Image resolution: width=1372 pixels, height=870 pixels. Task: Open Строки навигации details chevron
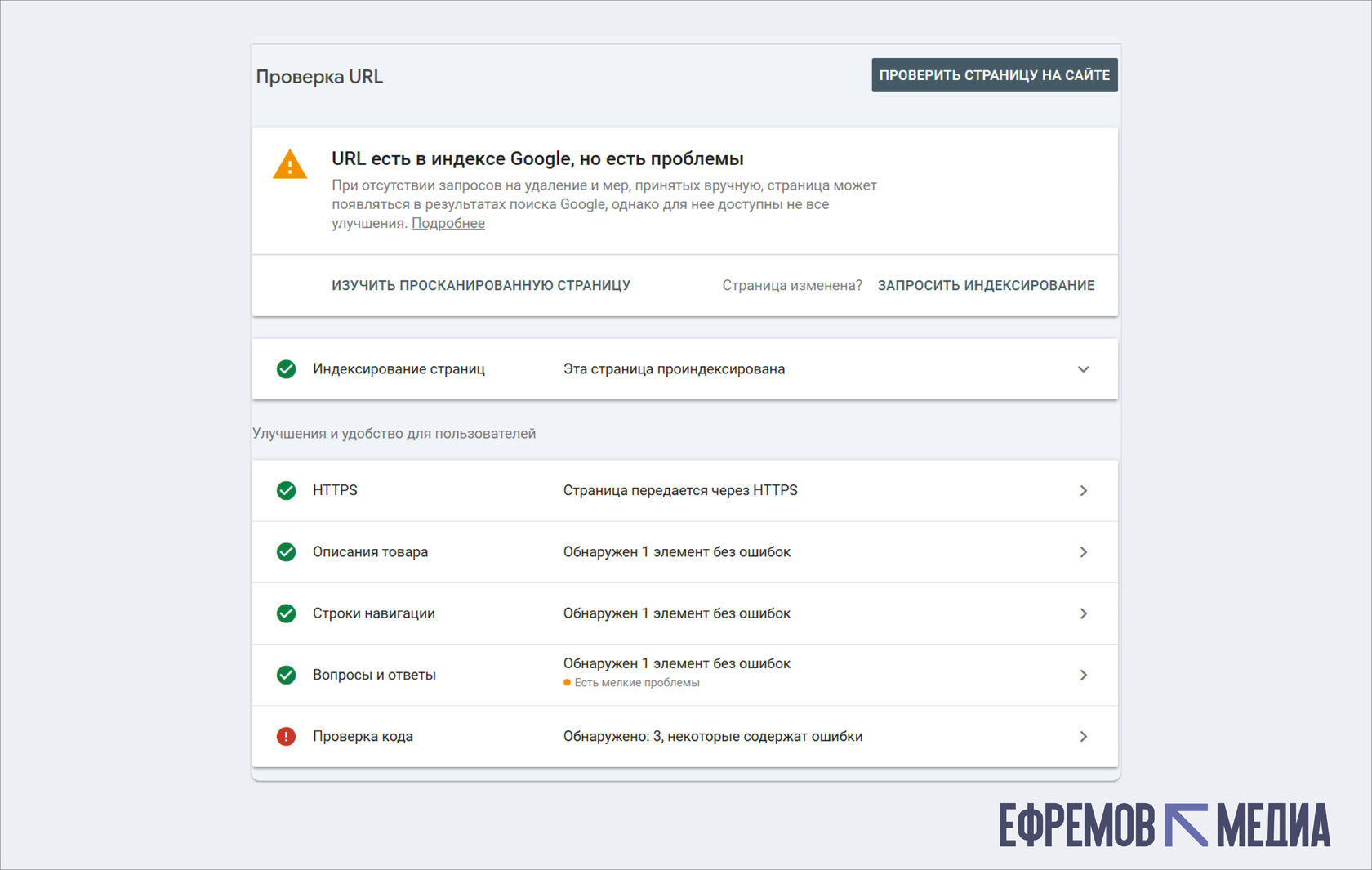pyautogui.click(x=1083, y=613)
